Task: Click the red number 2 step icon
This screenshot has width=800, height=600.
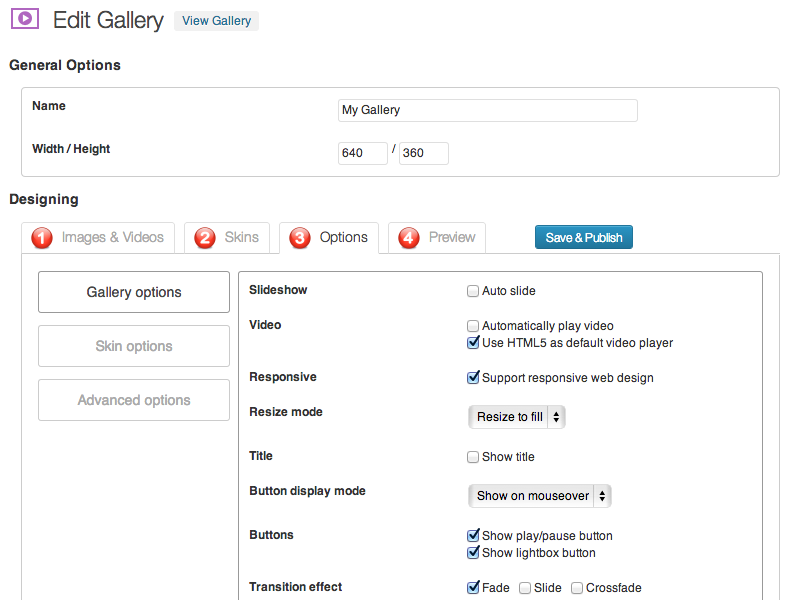Action: pyautogui.click(x=205, y=238)
